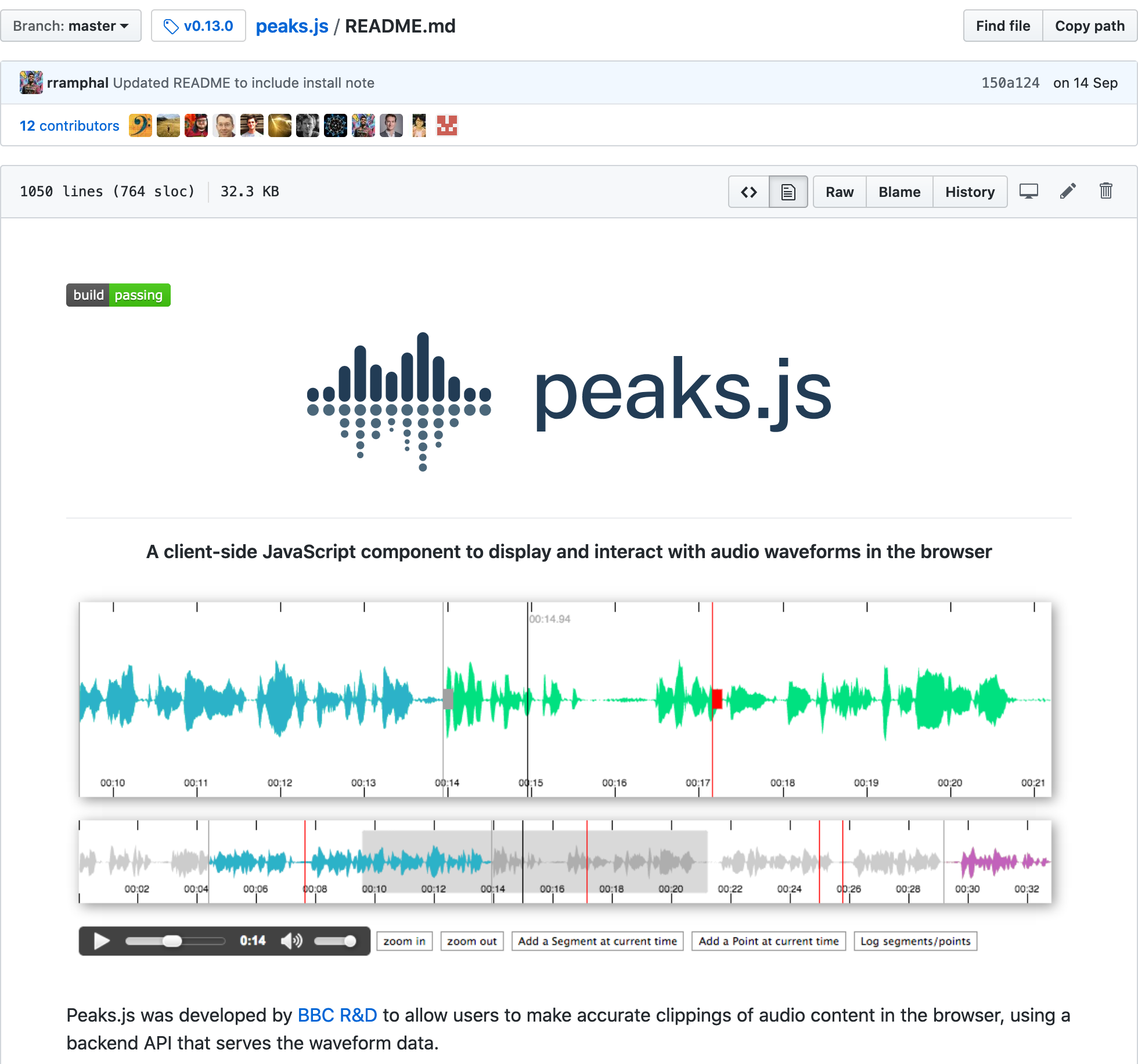Open the file History
Image resolution: width=1138 pixels, height=1064 pixels.
point(970,192)
